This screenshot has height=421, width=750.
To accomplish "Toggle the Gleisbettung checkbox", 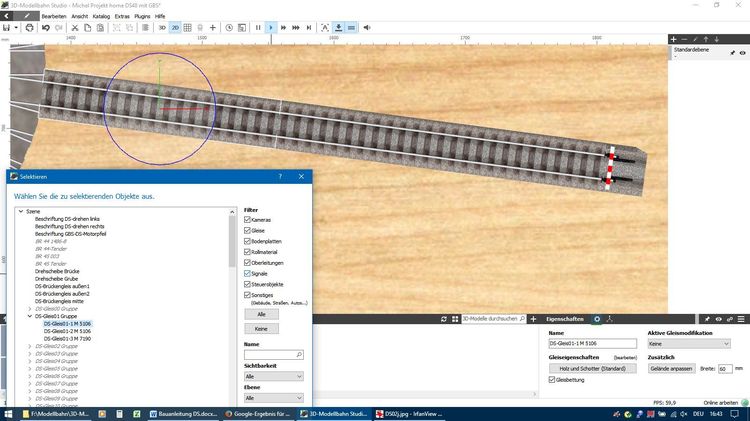I will [552, 380].
